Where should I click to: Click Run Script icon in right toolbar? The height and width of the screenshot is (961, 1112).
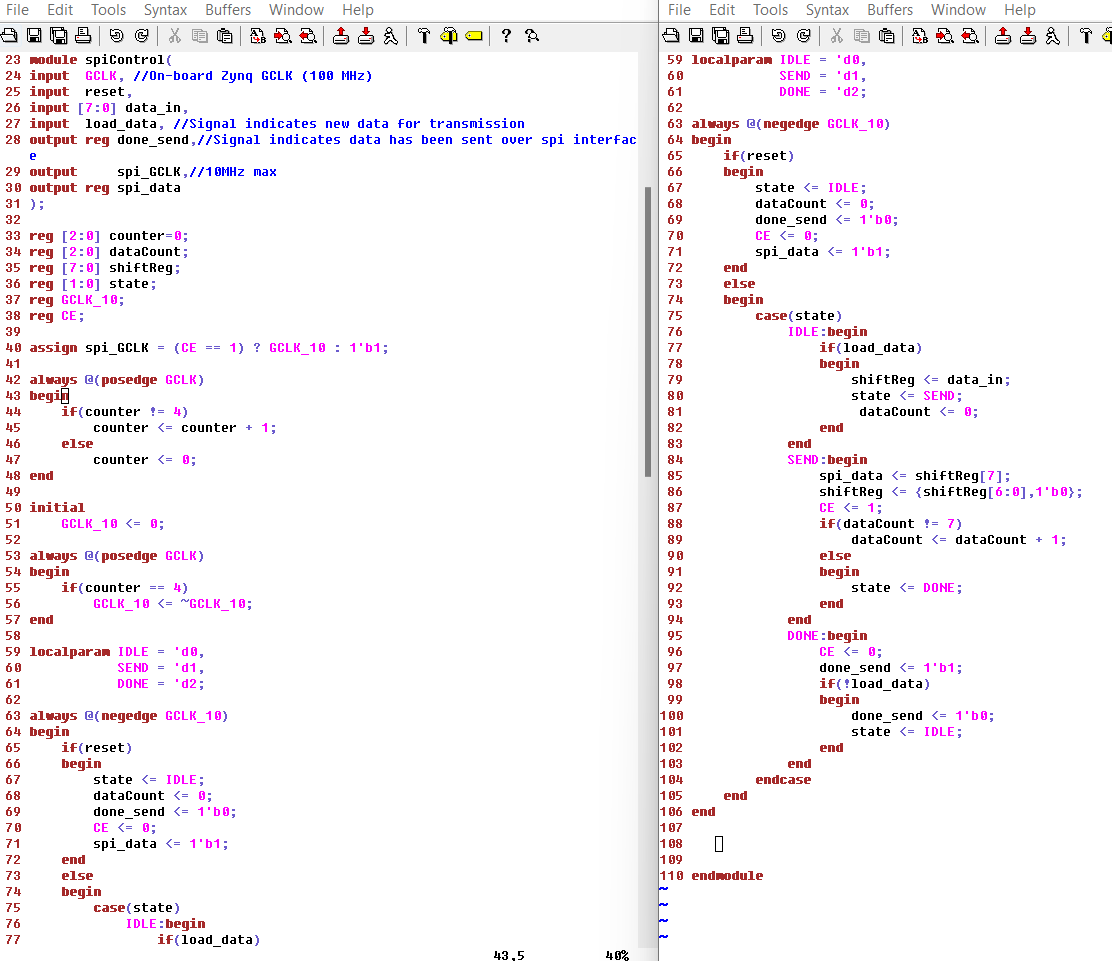click(1052, 36)
